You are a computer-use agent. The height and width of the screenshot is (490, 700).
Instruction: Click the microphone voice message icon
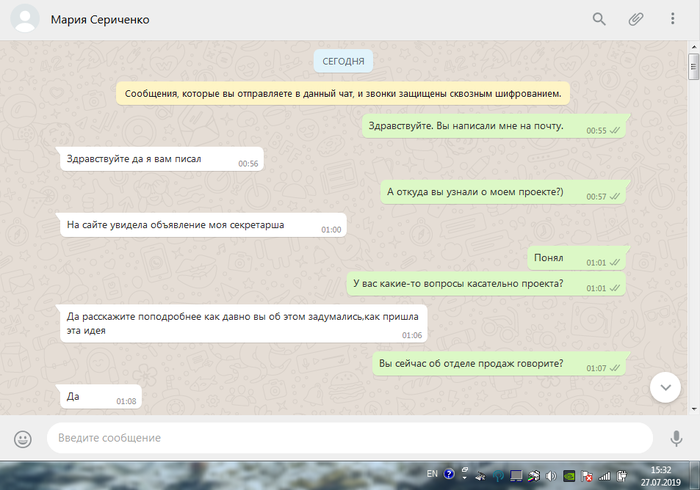pyautogui.click(x=675, y=438)
